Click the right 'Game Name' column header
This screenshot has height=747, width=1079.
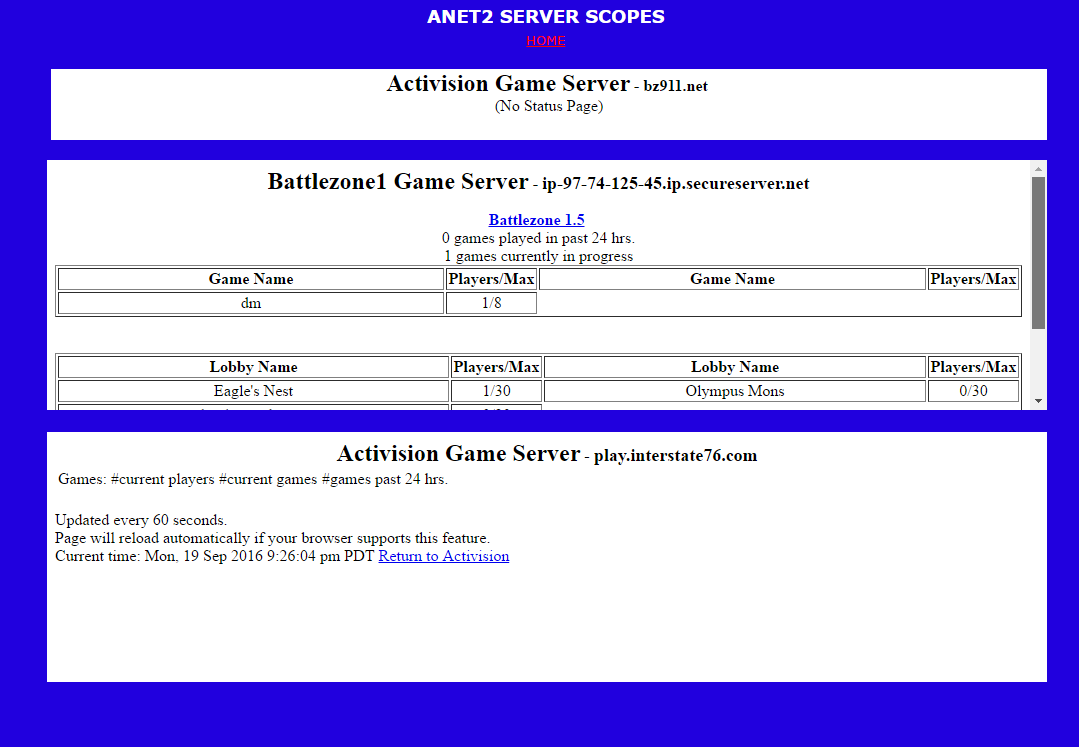(732, 279)
